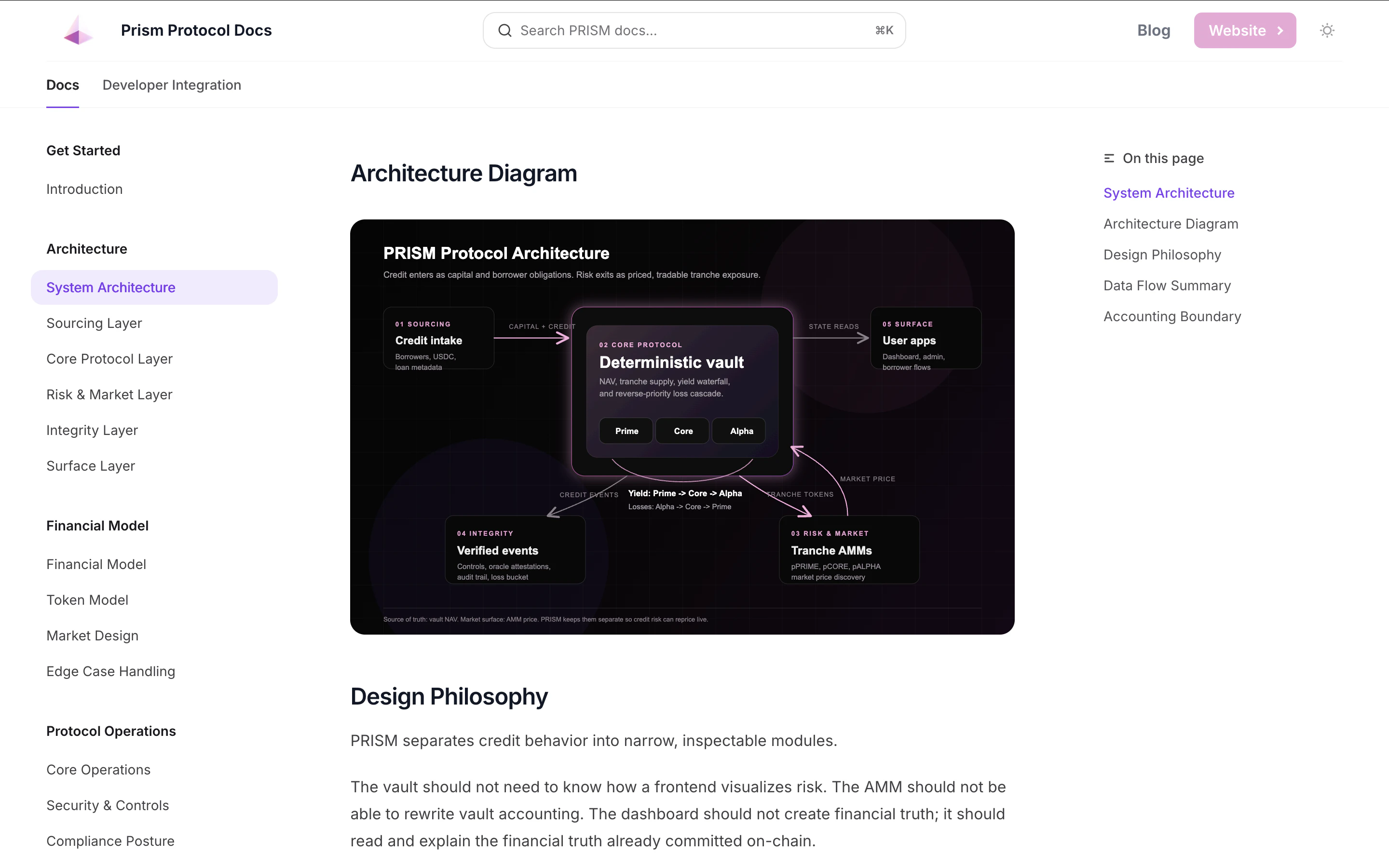Switch to the Developer Integration tab

(x=172, y=85)
